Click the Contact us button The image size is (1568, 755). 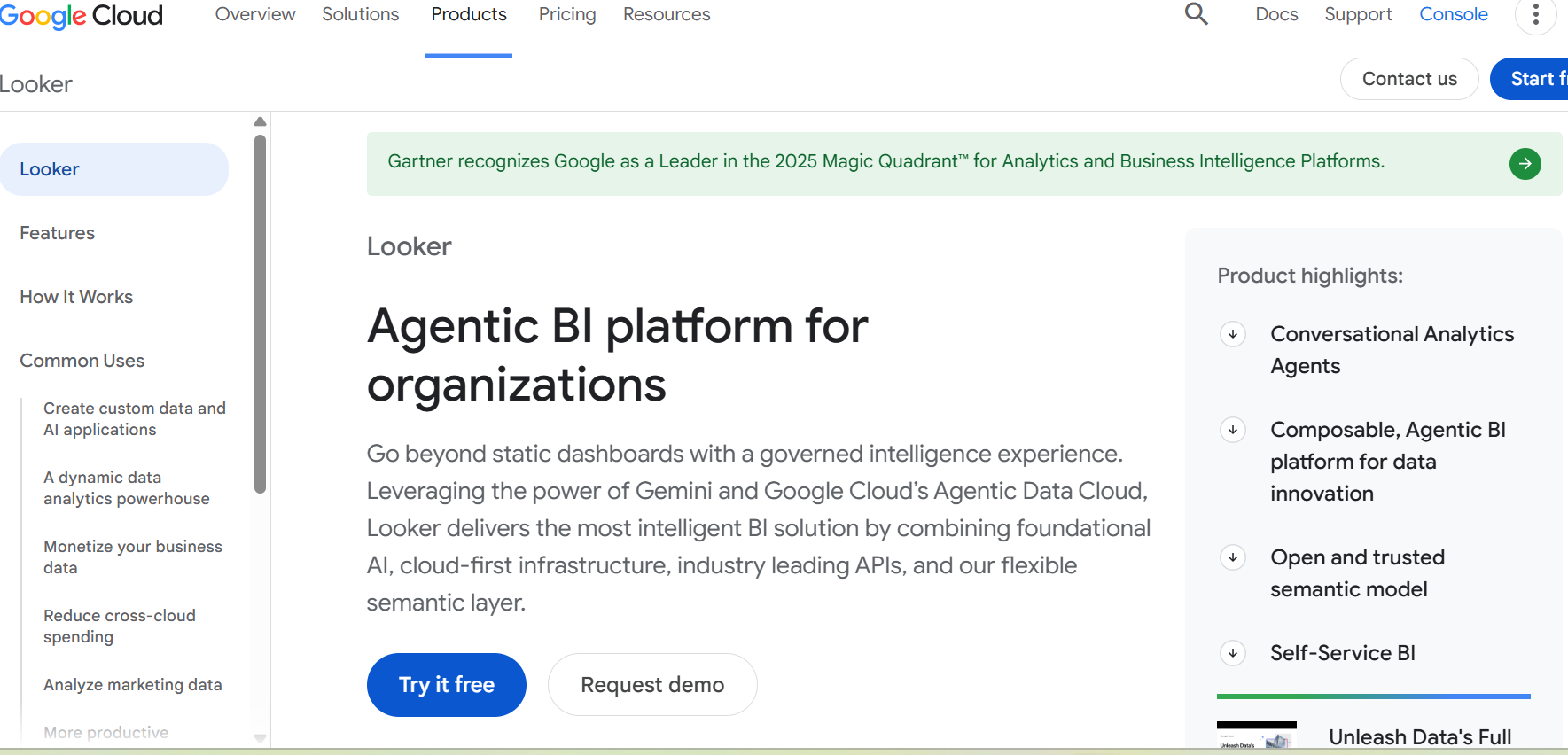pyautogui.click(x=1409, y=79)
